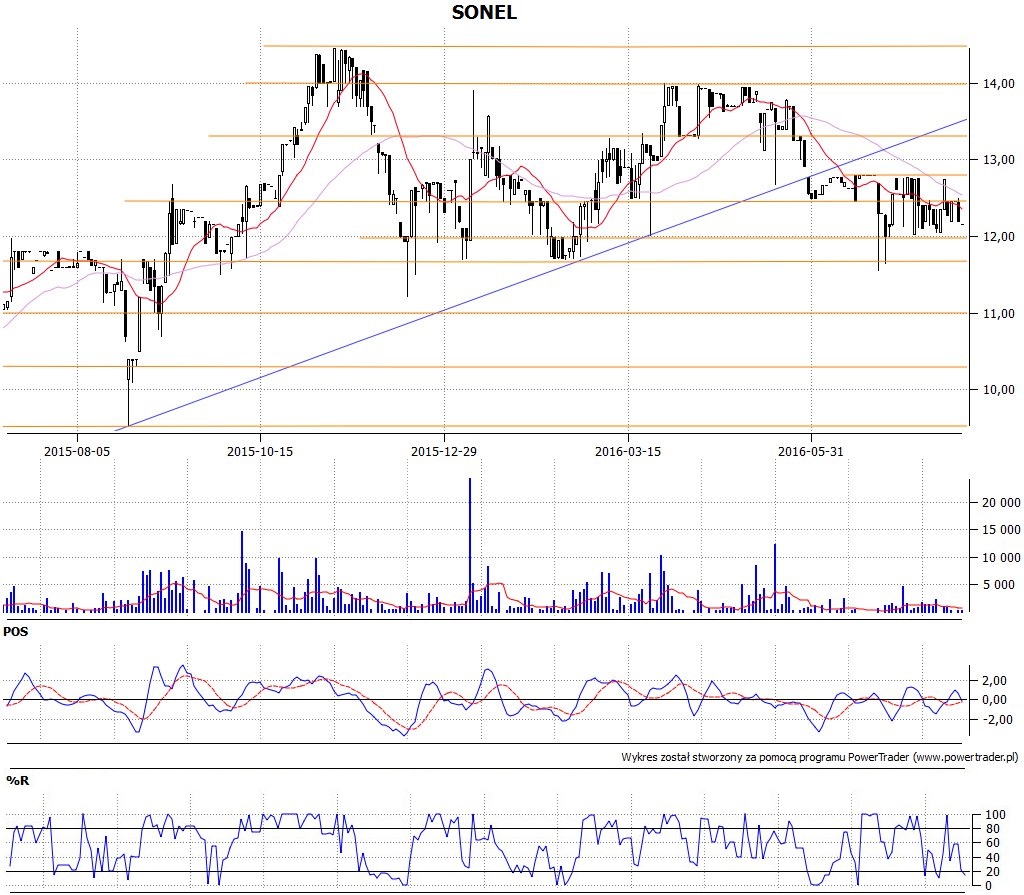Click the %R indicator label

pyautogui.click(x=18, y=781)
